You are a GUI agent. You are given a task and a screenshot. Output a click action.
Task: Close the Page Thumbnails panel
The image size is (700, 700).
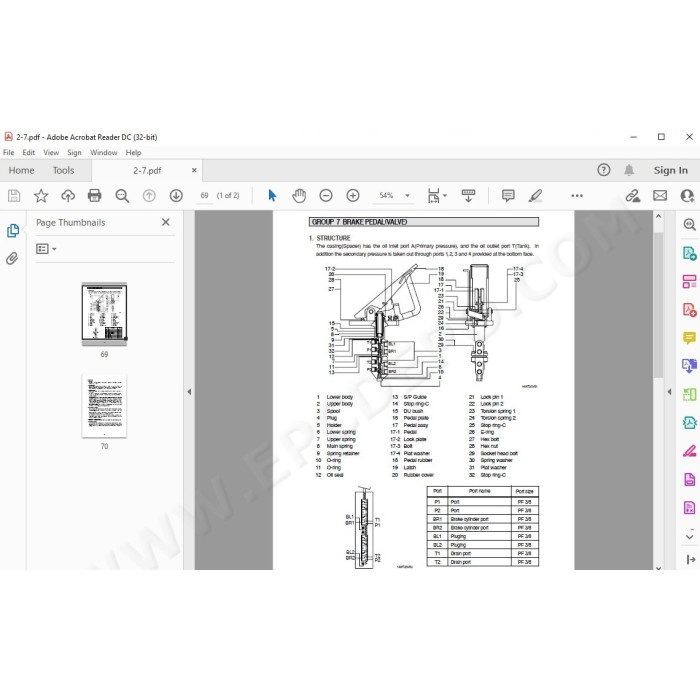point(166,222)
